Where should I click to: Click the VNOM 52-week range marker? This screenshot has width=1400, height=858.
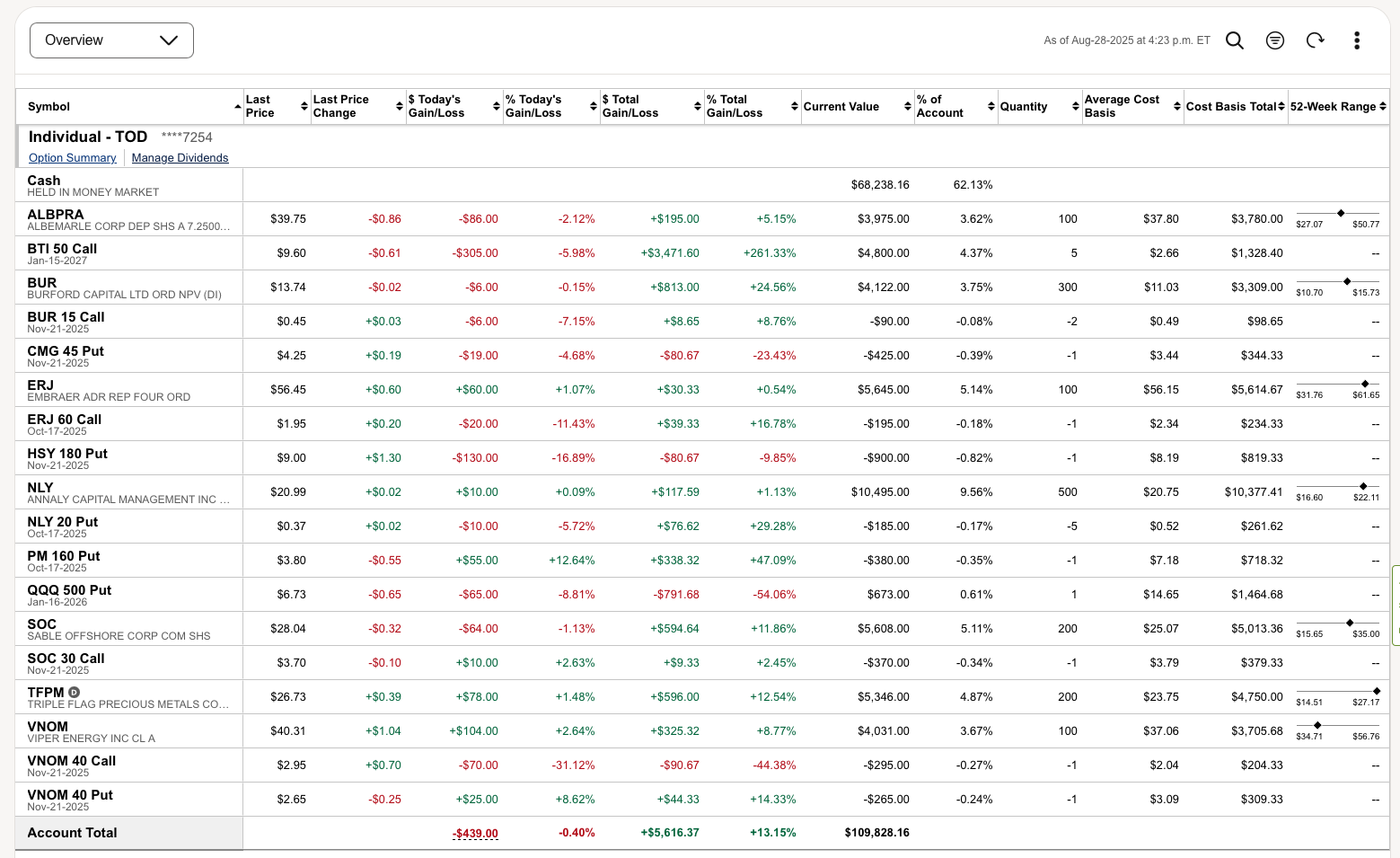(x=1317, y=726)
